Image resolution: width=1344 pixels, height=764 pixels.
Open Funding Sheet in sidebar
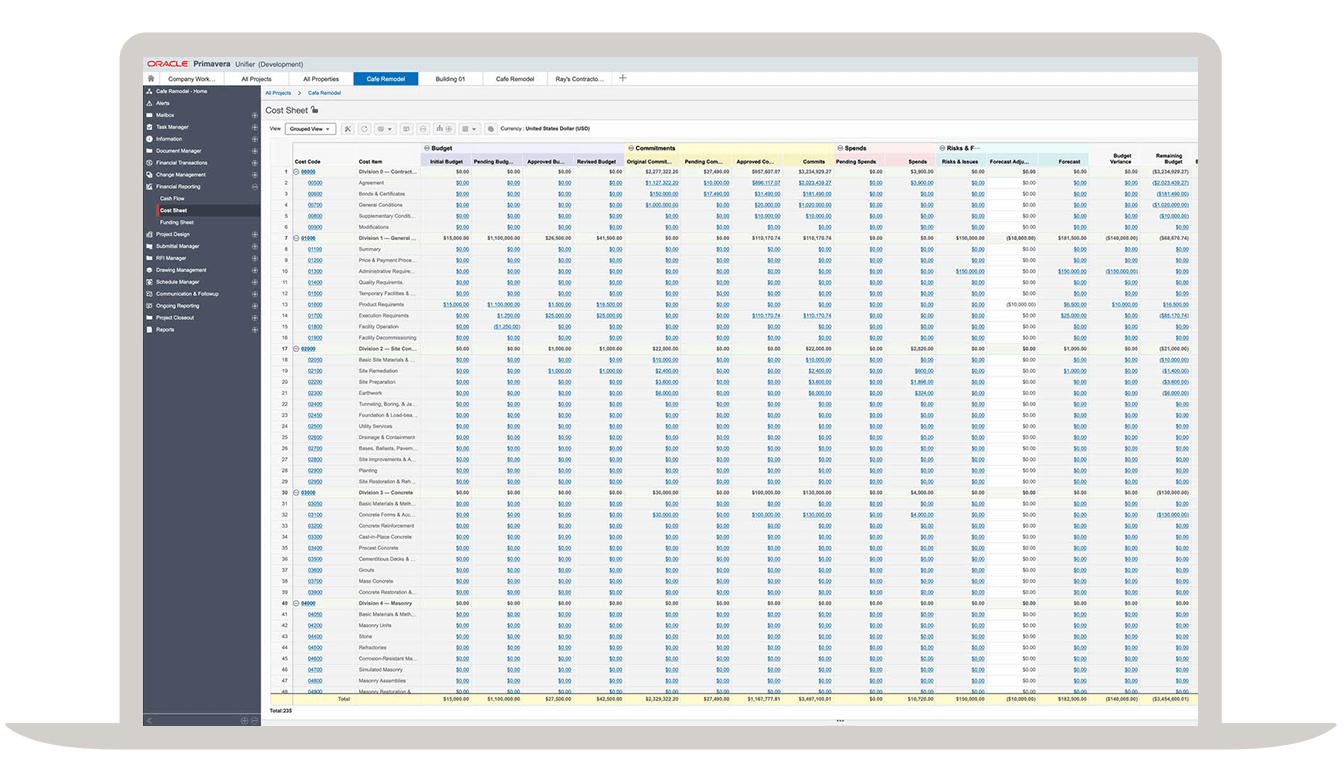177,222
